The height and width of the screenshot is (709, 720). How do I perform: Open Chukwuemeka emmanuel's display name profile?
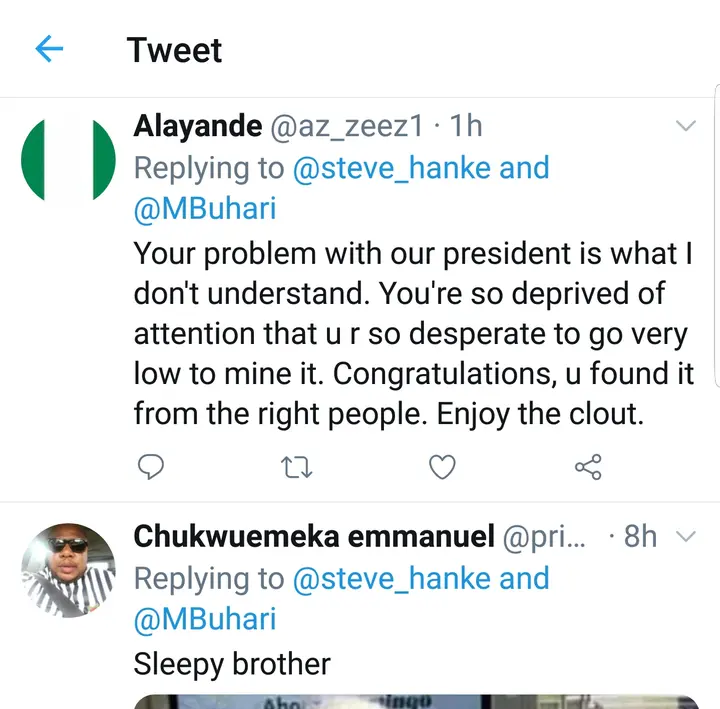click(x=314, y=537)
